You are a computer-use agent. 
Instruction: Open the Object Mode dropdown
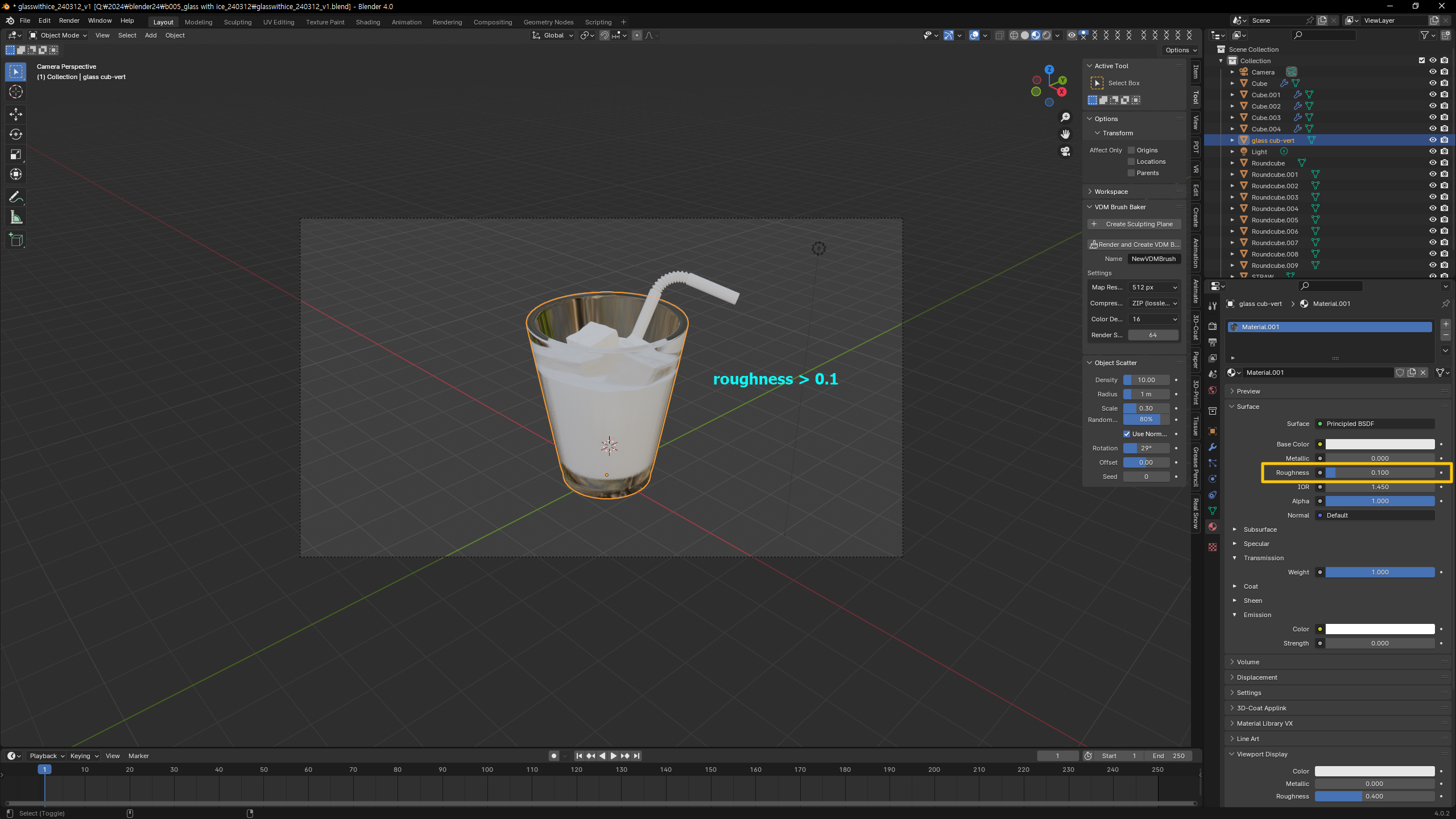pyautogui.click(x=58, y=35)
